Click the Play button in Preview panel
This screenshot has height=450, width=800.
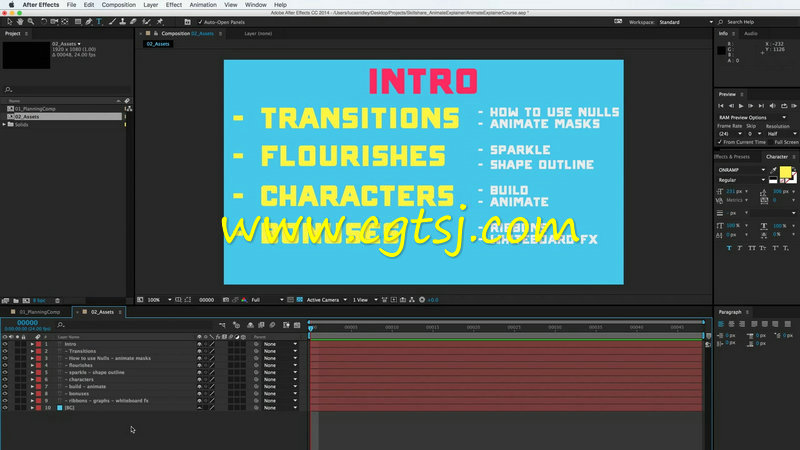(741, 106)
